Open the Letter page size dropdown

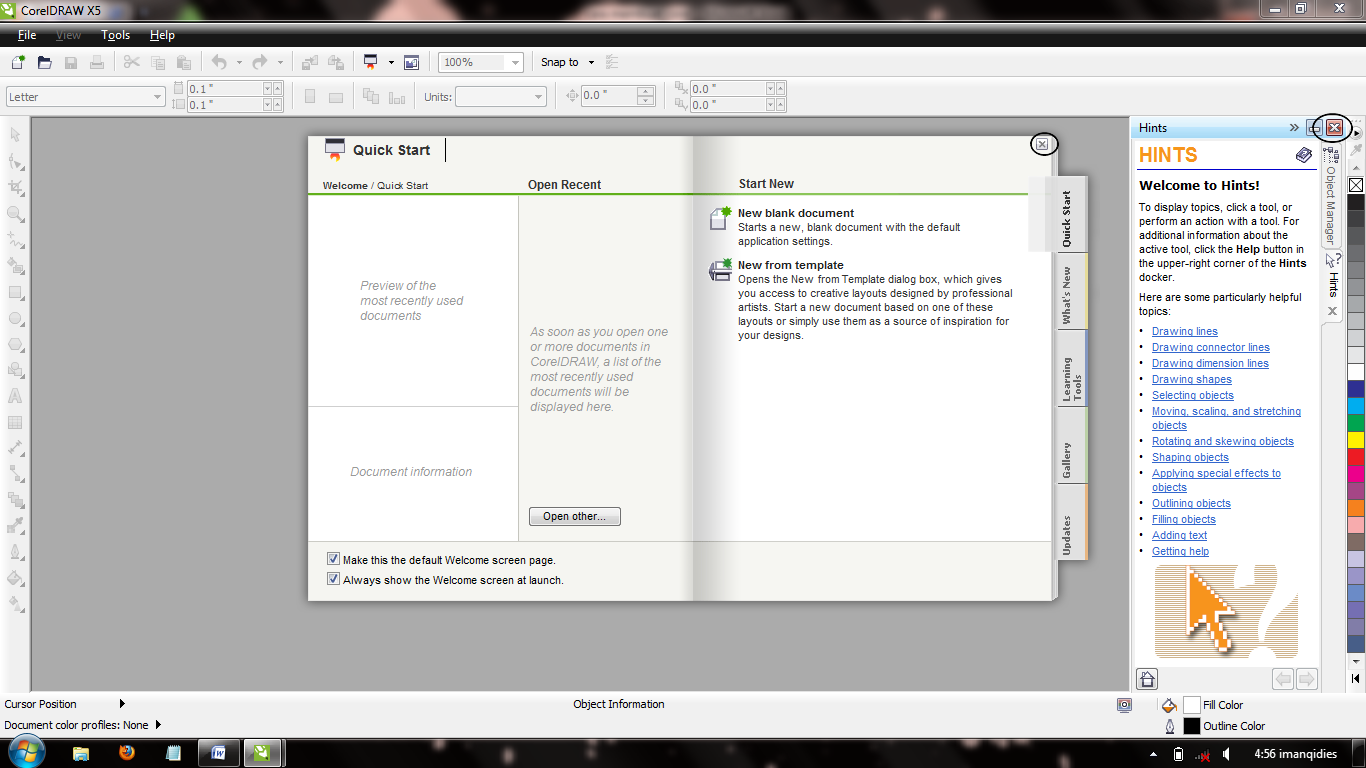pyautogui.click(x=157, y=97)
